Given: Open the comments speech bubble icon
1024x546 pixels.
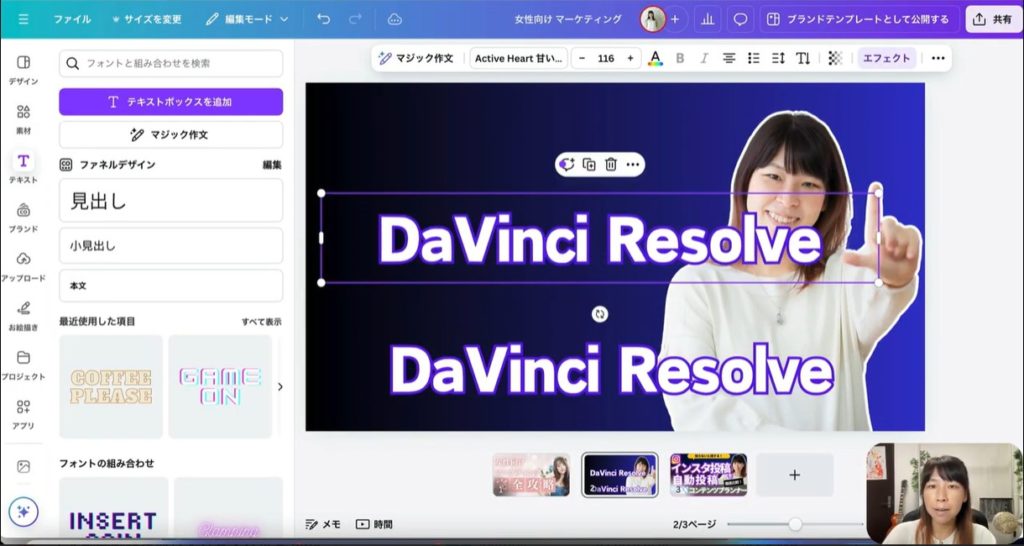Looking at the screenshot, I should (x=740, y=19).
